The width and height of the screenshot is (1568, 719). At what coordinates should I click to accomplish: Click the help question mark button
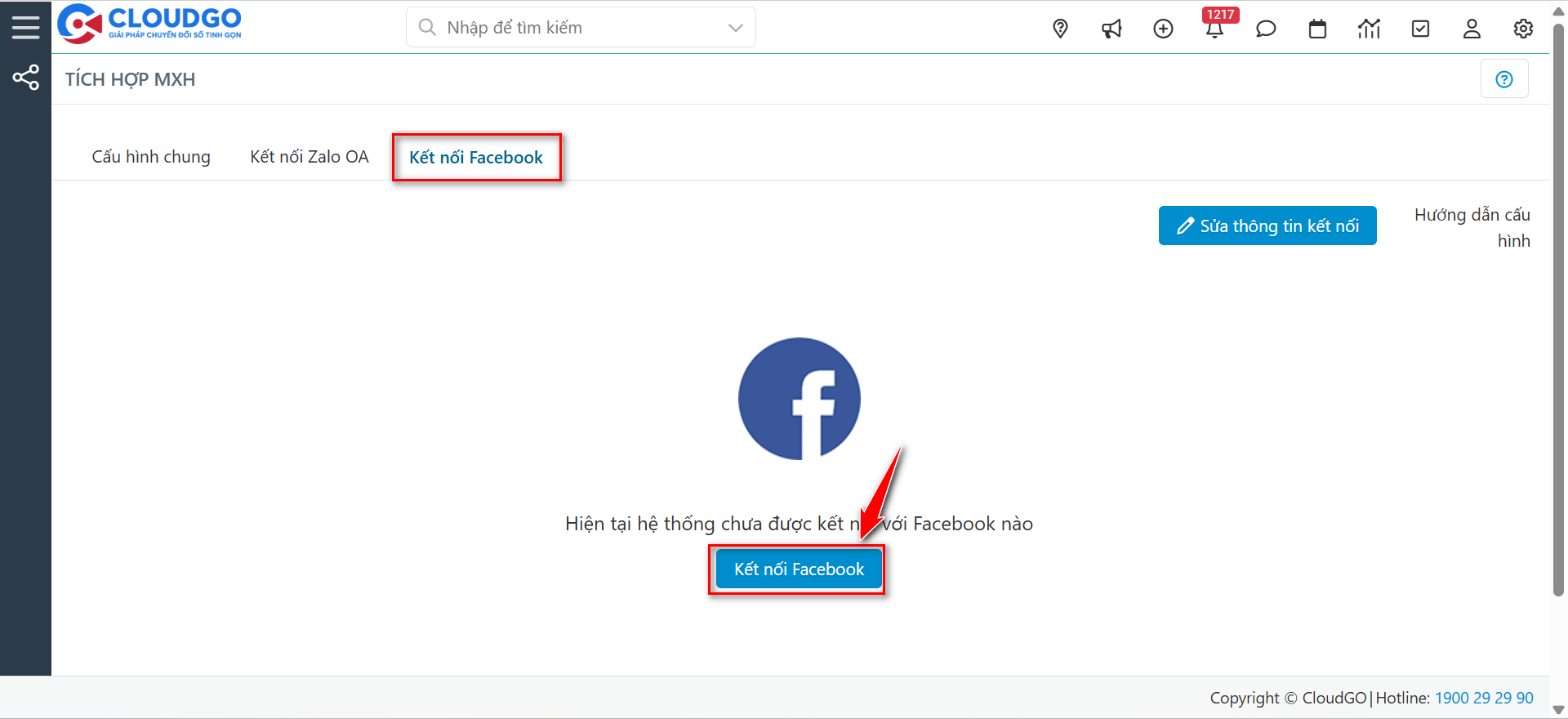pos(1504,79)
